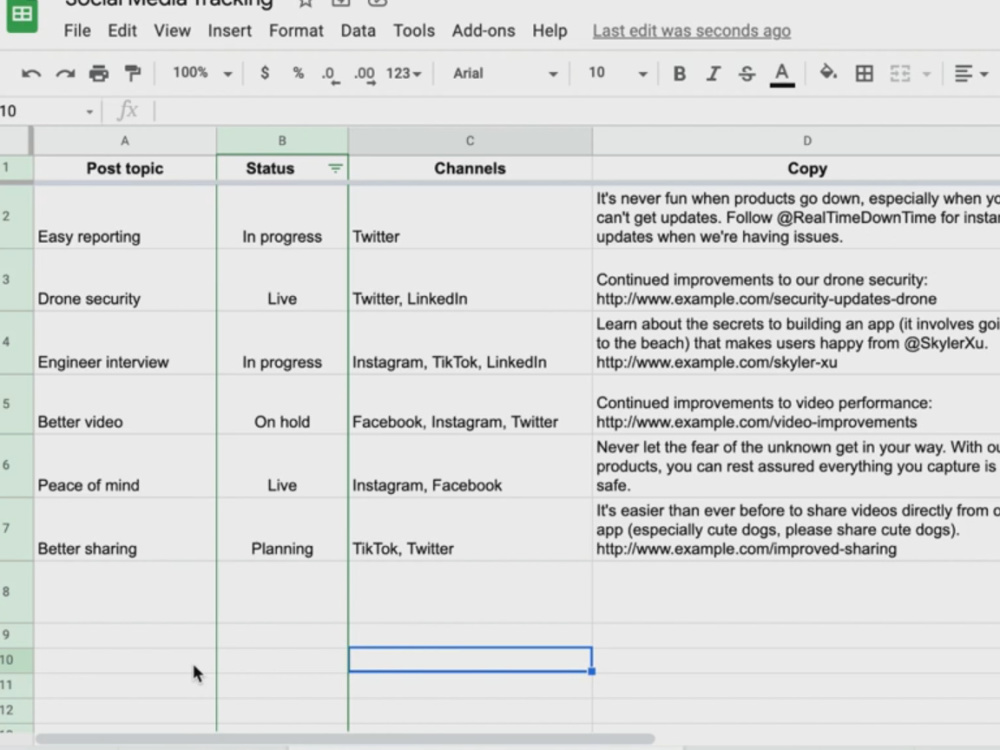Image resolution: width=1000 pixels, height=750 pixels.
Task: Select the 'Channels' header cell
Action: (470, 168)
